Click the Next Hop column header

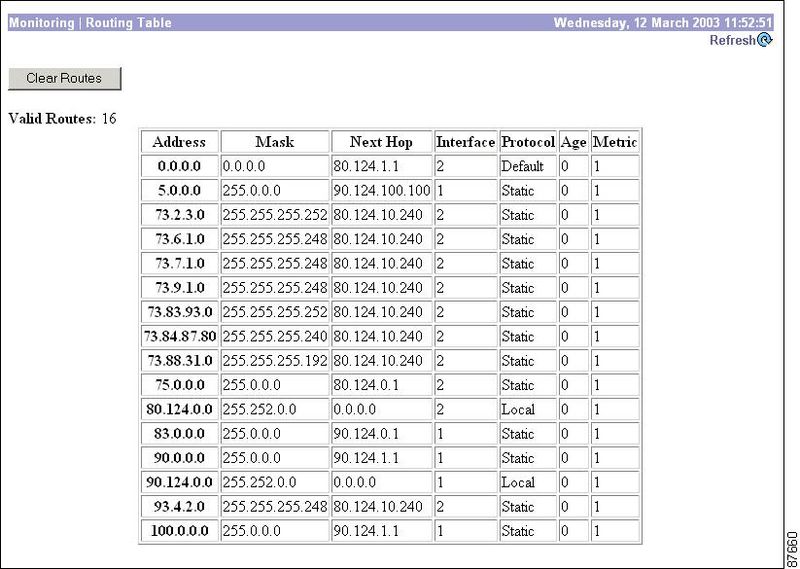coord(381,142)
